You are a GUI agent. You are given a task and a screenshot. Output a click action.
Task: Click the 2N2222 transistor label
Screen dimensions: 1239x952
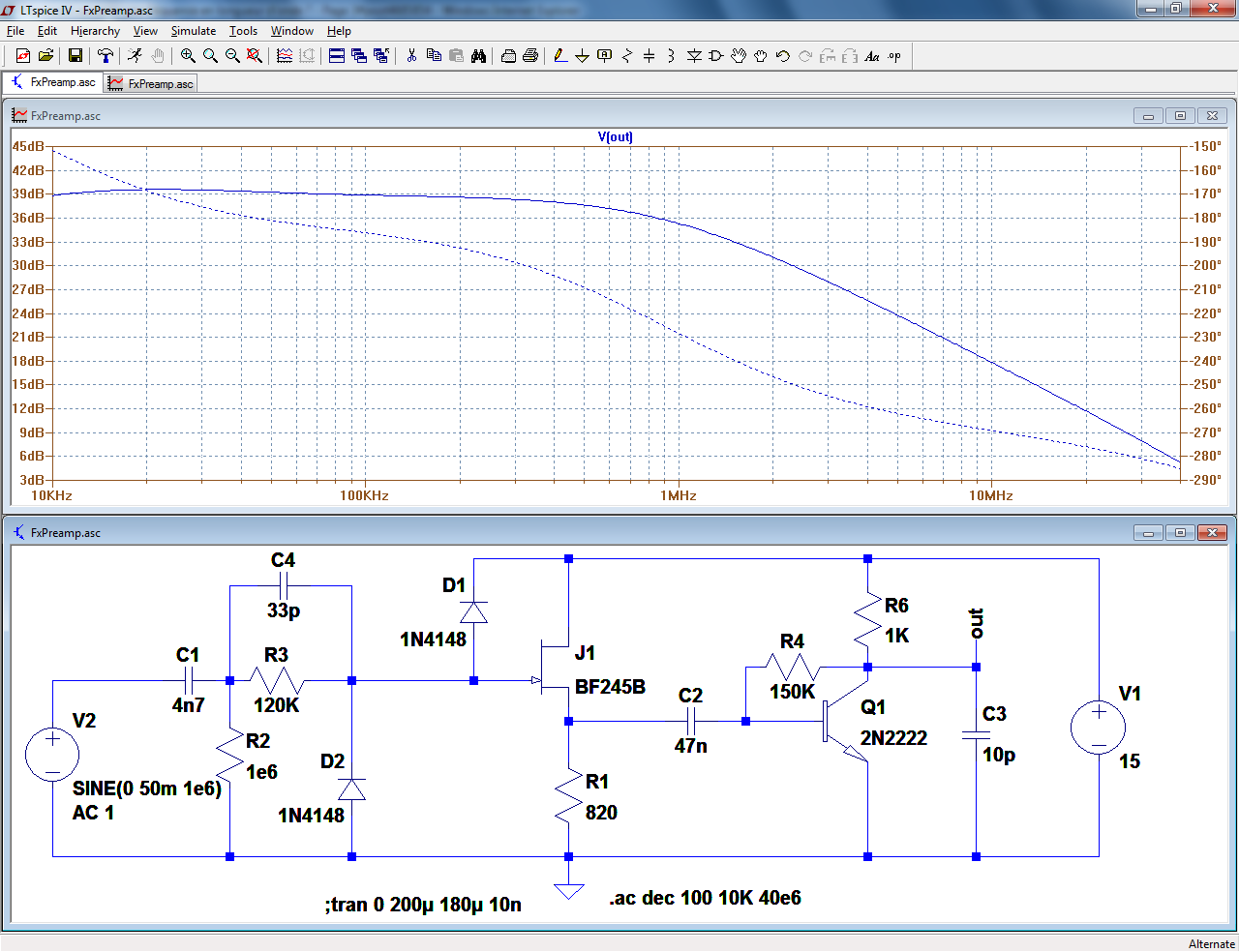(893, 738)
